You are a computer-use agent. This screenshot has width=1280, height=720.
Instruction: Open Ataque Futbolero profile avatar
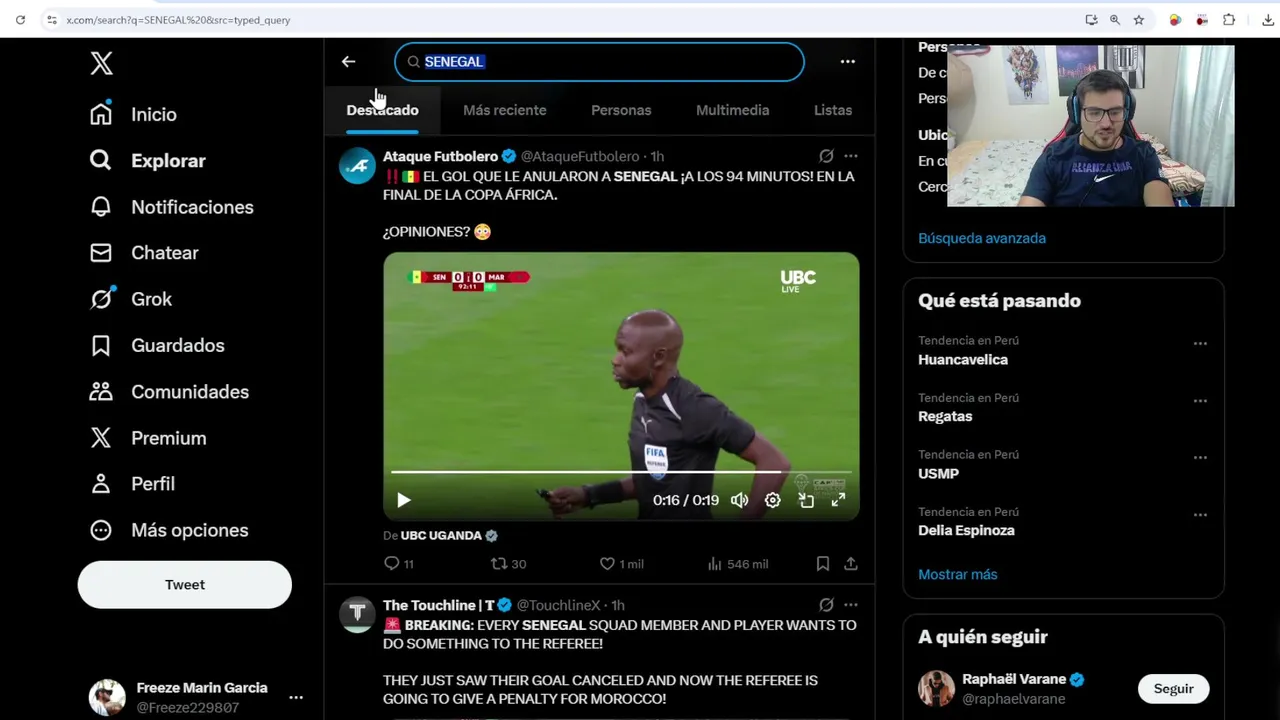click(x=357, y=166)
